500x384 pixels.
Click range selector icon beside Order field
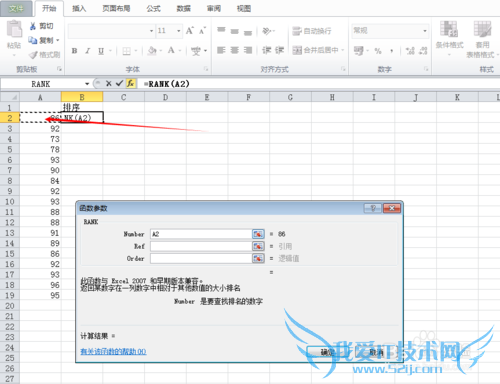coord(258,258)
